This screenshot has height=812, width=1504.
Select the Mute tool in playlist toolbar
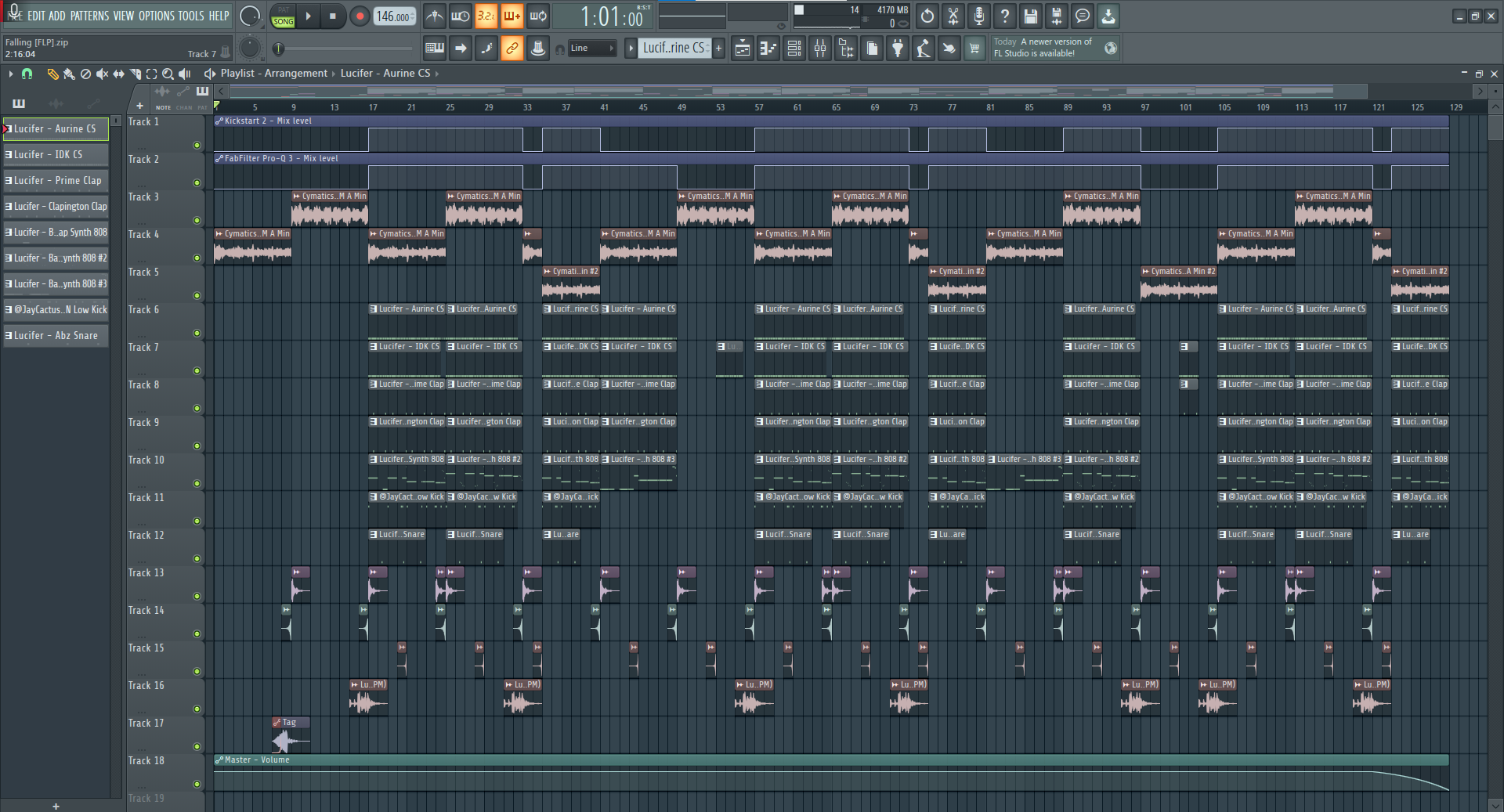coord(102,74)
